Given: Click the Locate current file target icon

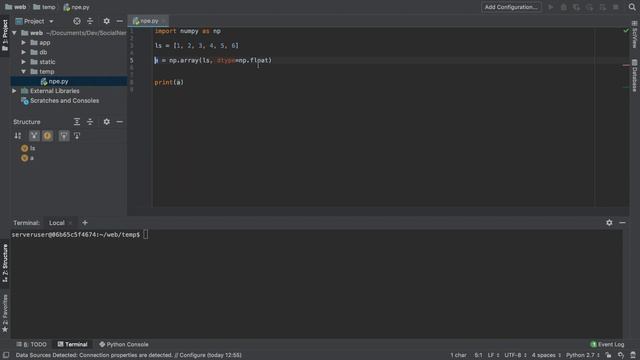Looking at the screenshot, I should (x=77, y=21).
